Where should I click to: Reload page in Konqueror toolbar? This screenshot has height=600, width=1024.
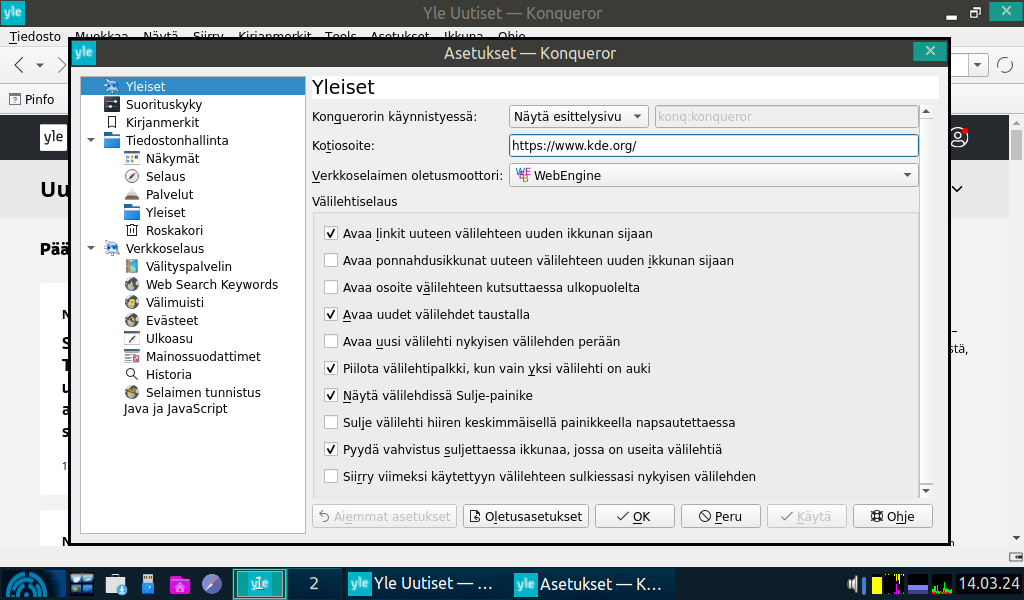(x=1005, y=65)
